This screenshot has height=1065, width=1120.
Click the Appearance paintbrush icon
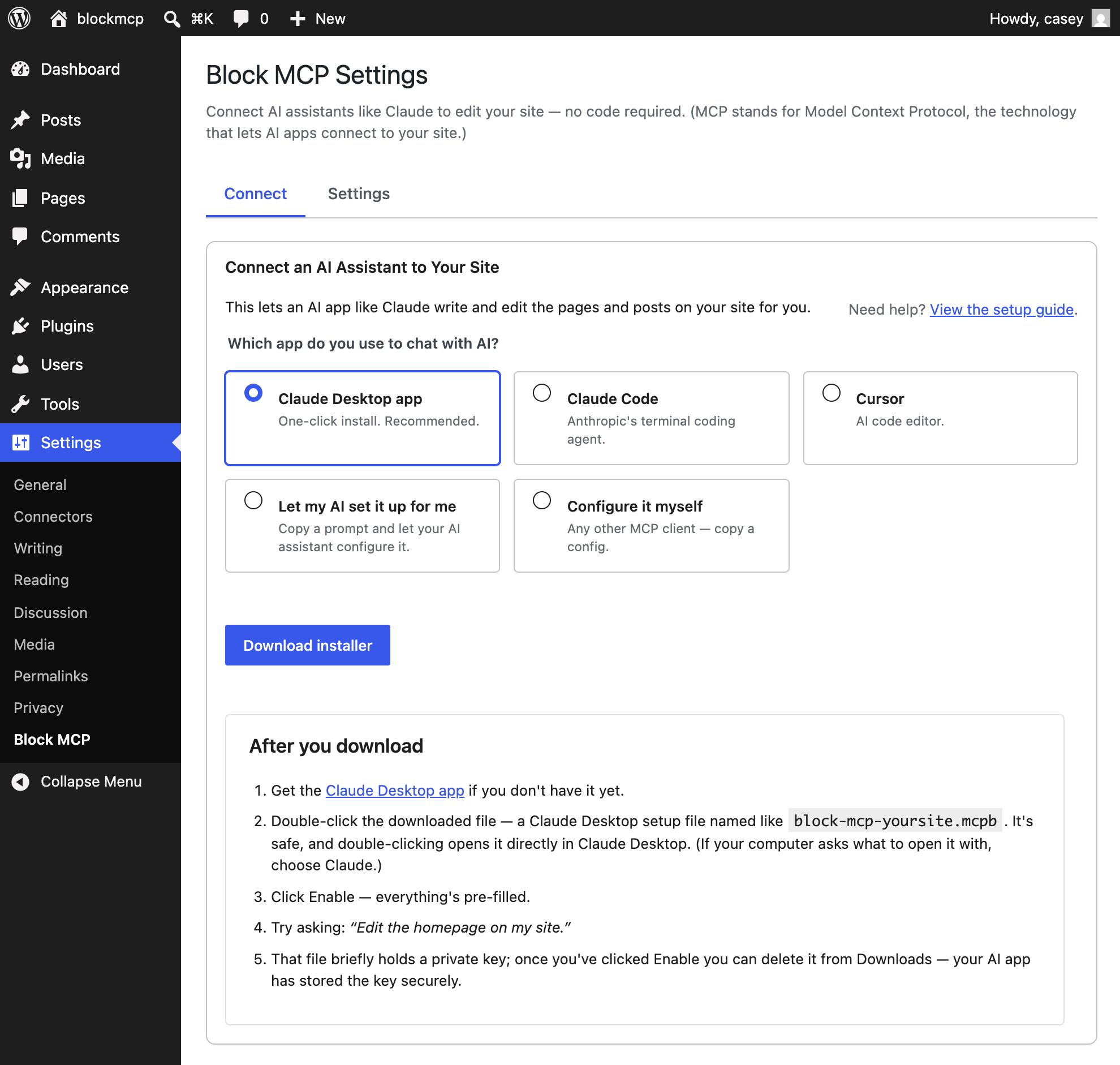[x=20, y=287]
